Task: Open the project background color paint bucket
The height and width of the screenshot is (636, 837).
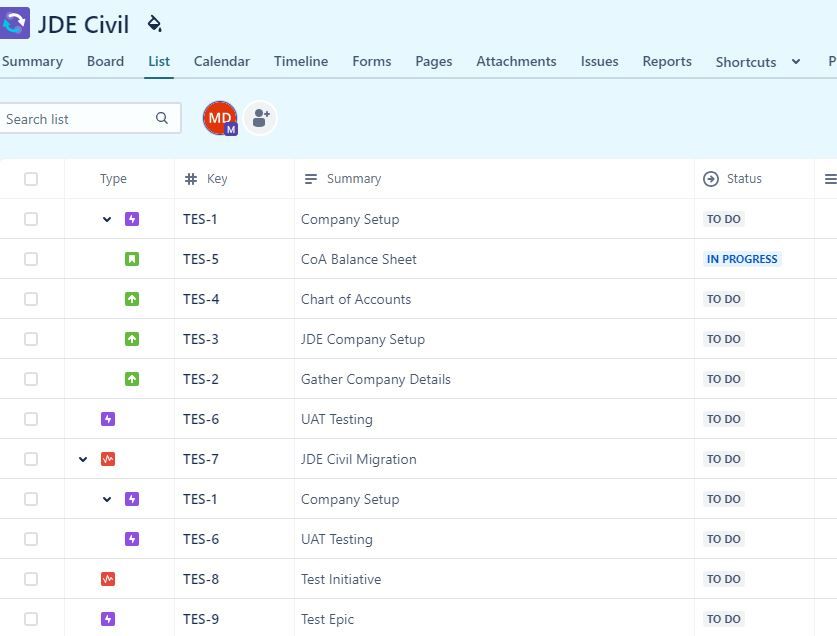Action: click(154, 24)
